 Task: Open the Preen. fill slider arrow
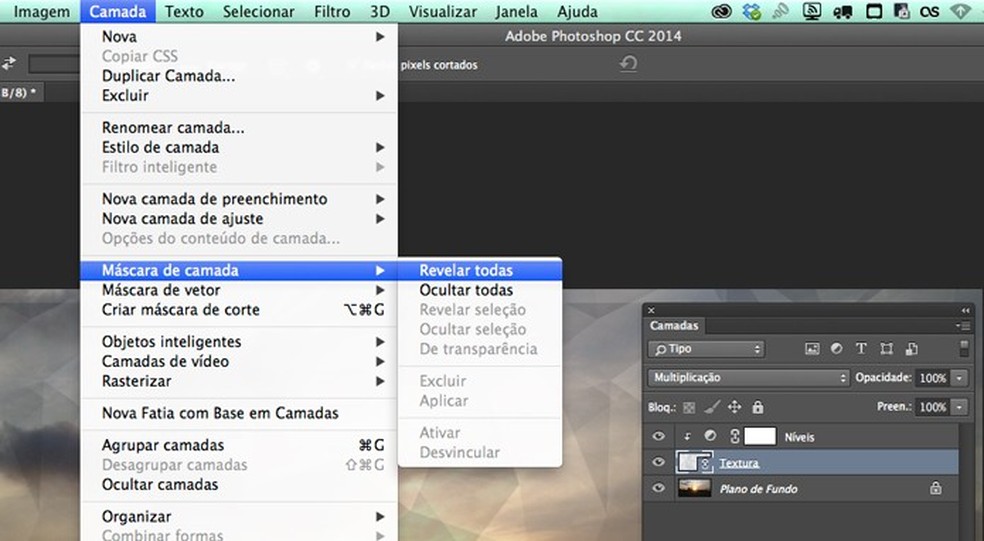point(959,407)
